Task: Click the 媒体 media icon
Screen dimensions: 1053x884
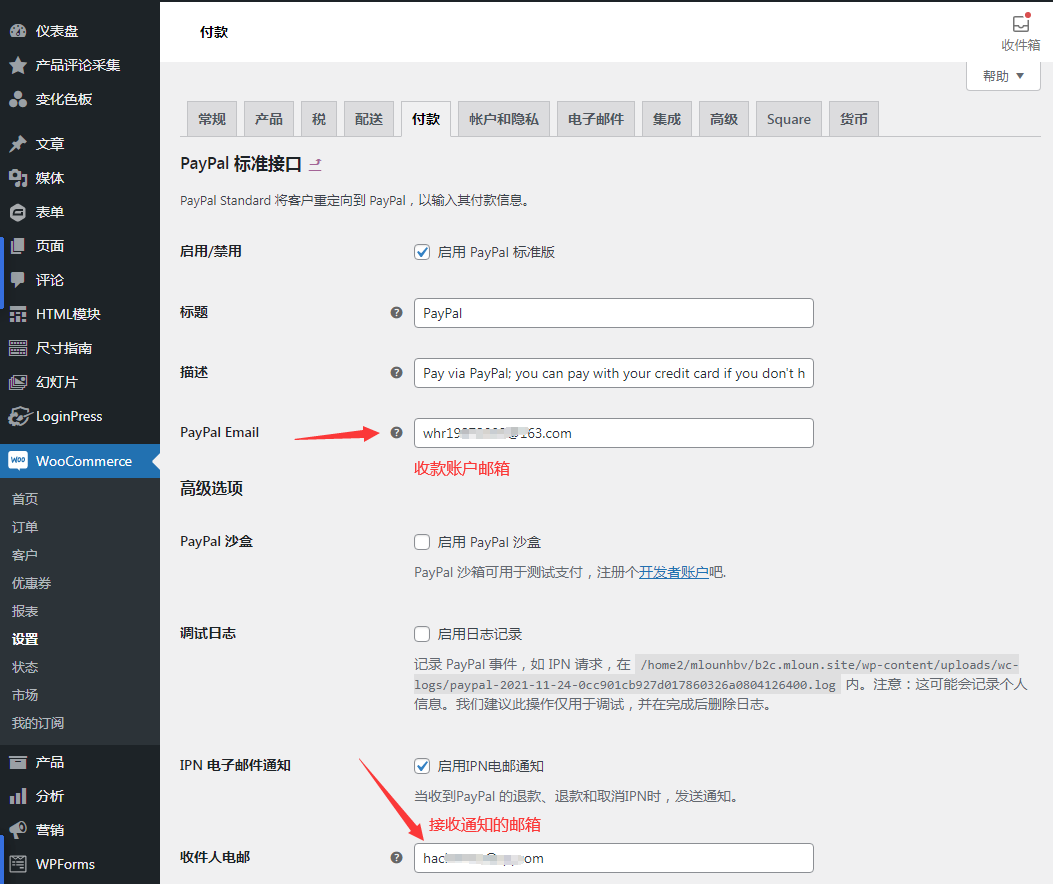Action: 18,178
